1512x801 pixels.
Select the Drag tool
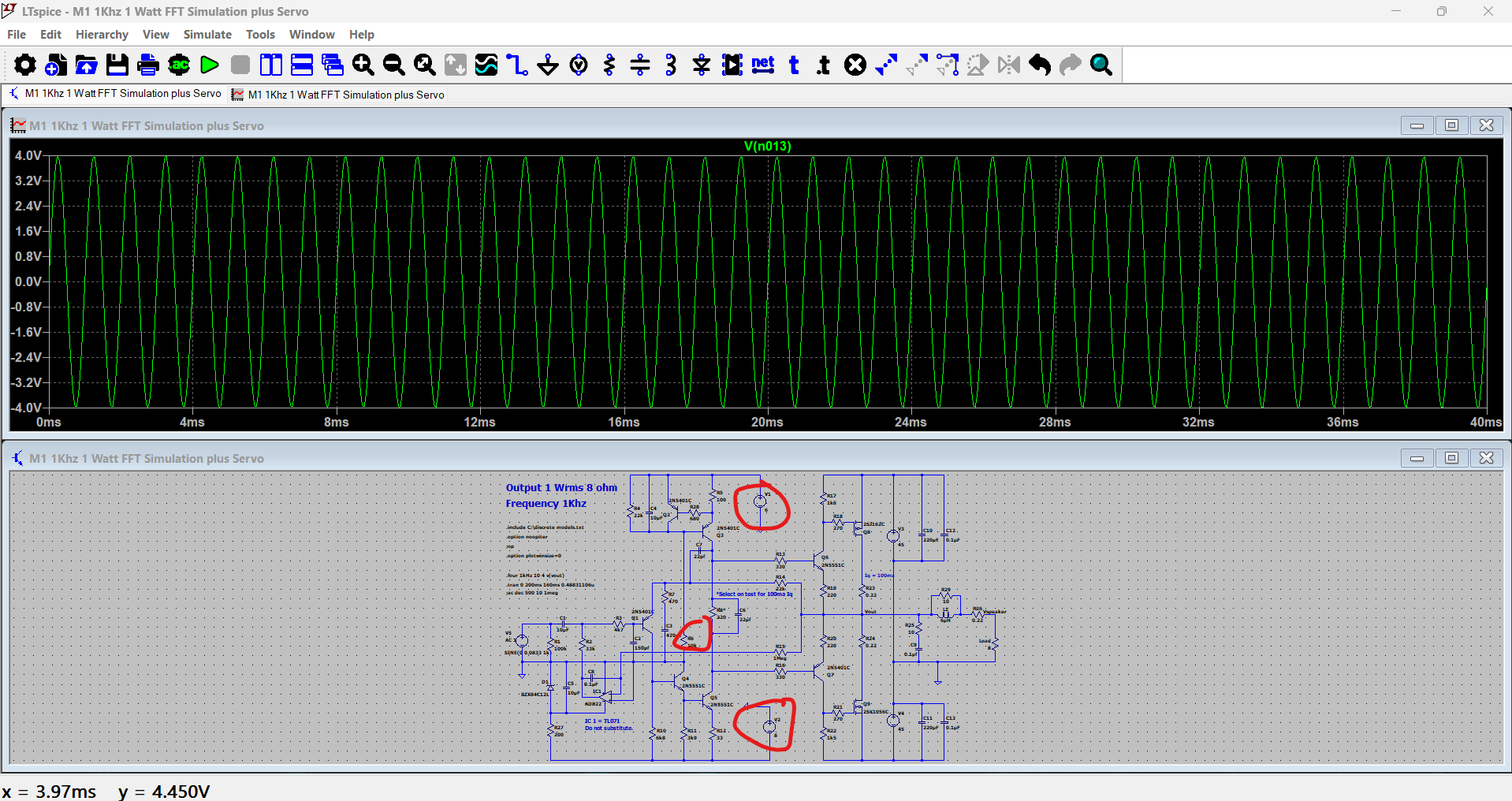coord(948,65)
